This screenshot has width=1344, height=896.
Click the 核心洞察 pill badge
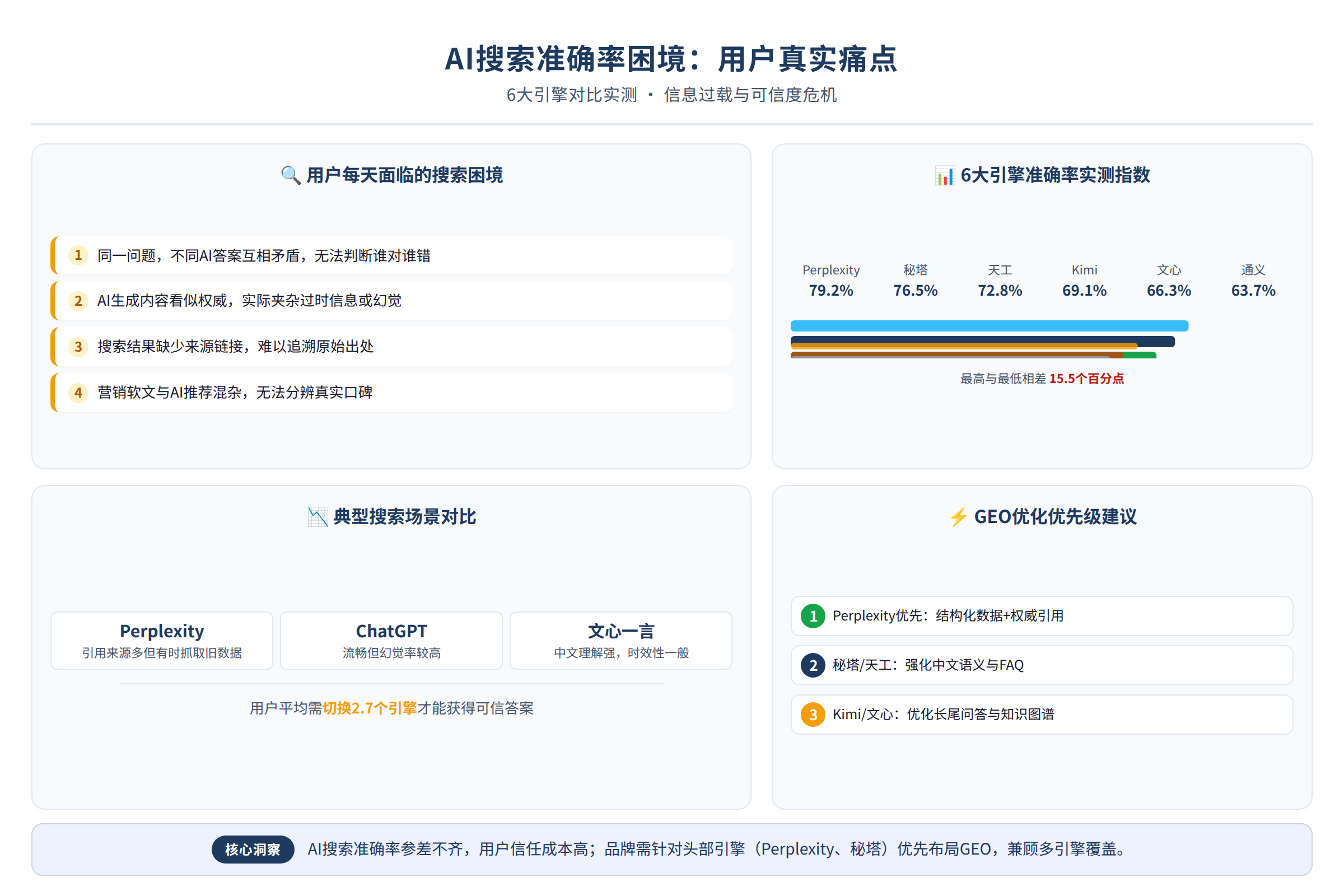pyautogui.click(x=253, y=850)
